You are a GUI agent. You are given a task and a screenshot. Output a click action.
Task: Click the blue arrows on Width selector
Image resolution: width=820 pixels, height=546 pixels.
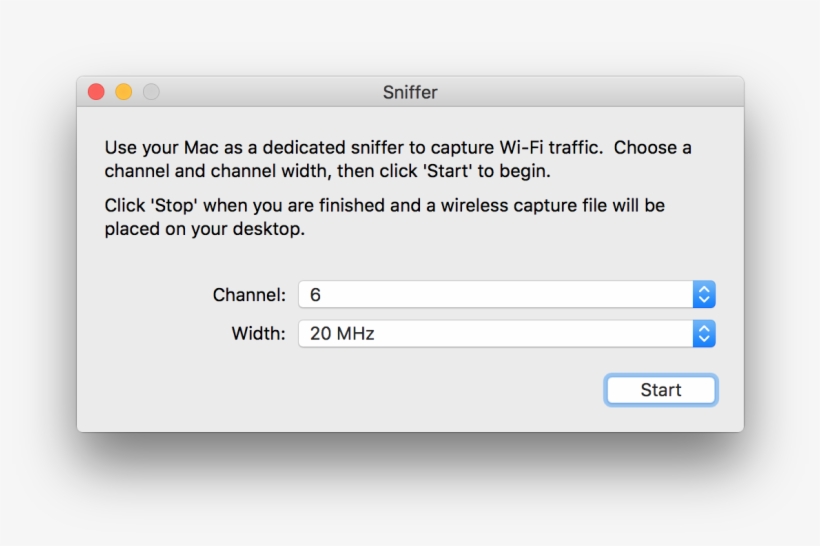tap(704, 334)
